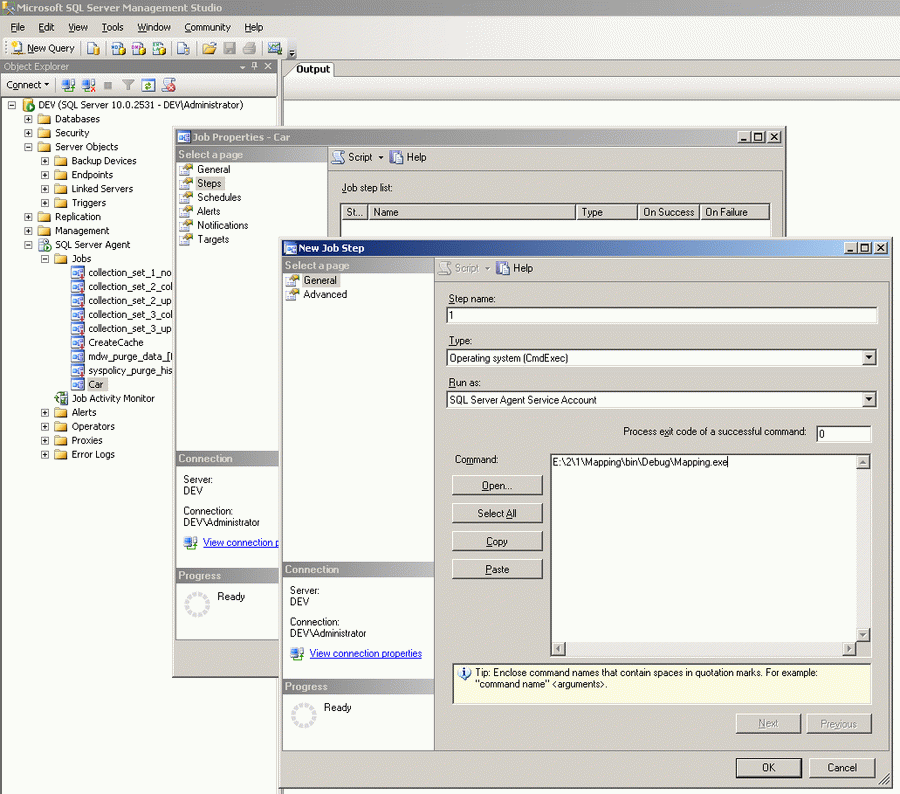
Task: Expand the Linked Servers folder
Action: click(x=45, y=189)
